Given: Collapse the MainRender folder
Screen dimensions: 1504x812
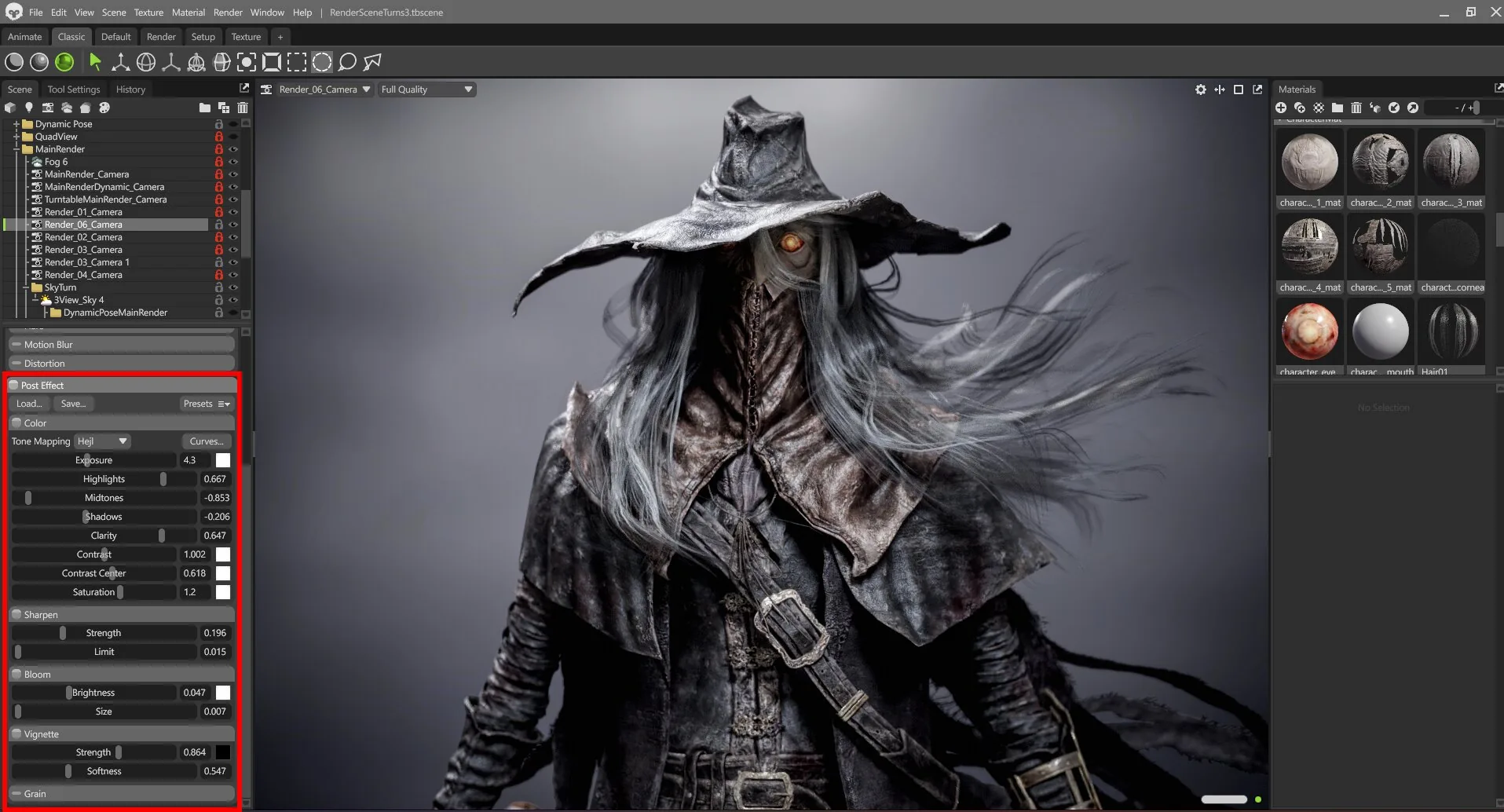Looking at the screenshot, I should tap(16, 149).
